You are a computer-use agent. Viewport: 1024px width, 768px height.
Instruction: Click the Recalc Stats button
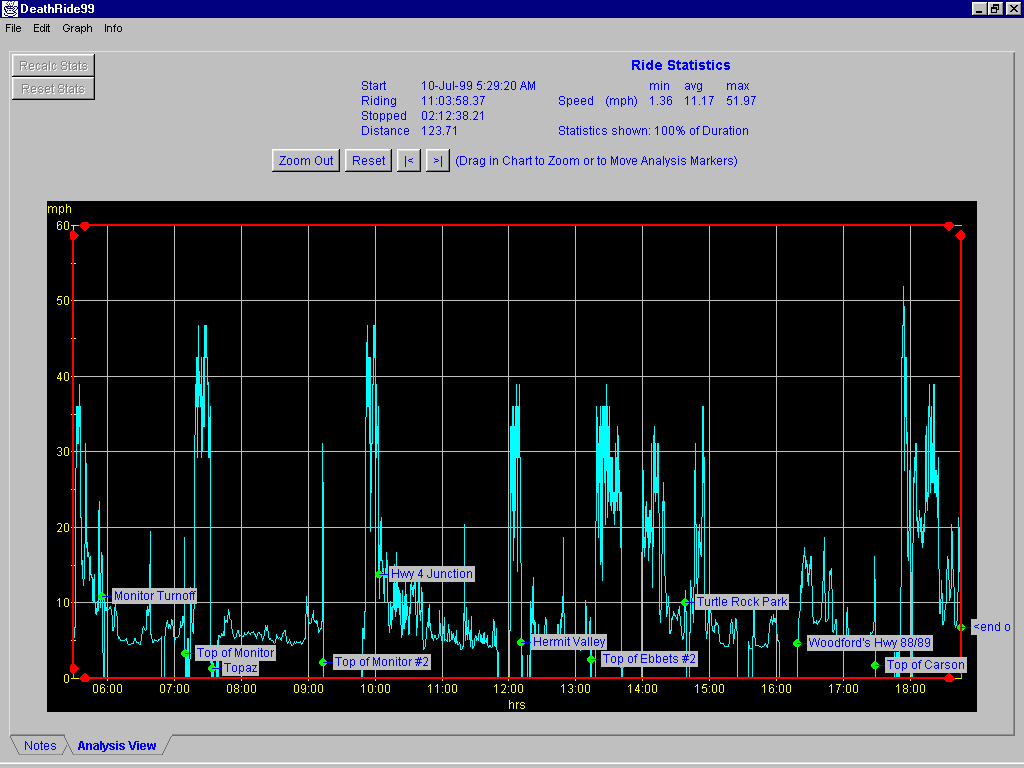point(53,65)
